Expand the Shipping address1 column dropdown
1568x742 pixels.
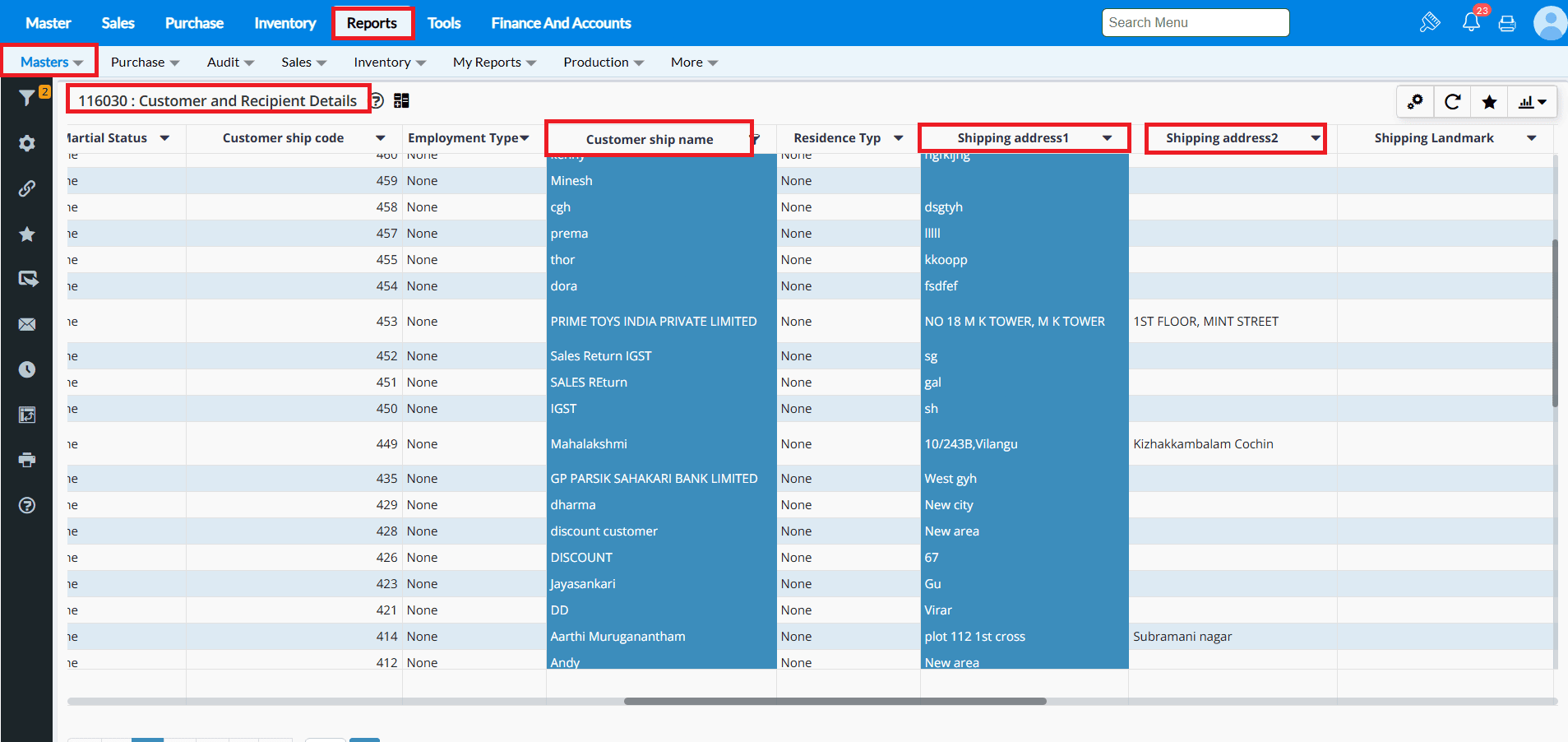[x=1108, y=138]
